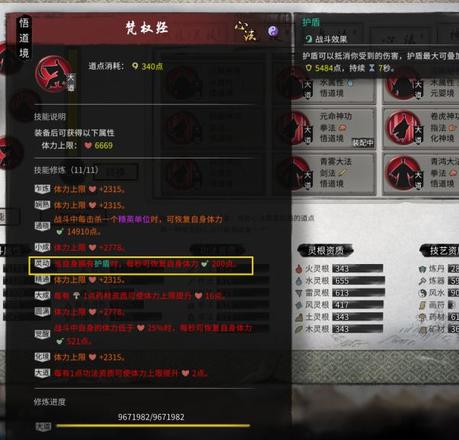This screenshot has height=440, width=459.
Task: Click the purple yin-yang icon beside 心法
Action: pyautogui.click(x=273, y=31)
